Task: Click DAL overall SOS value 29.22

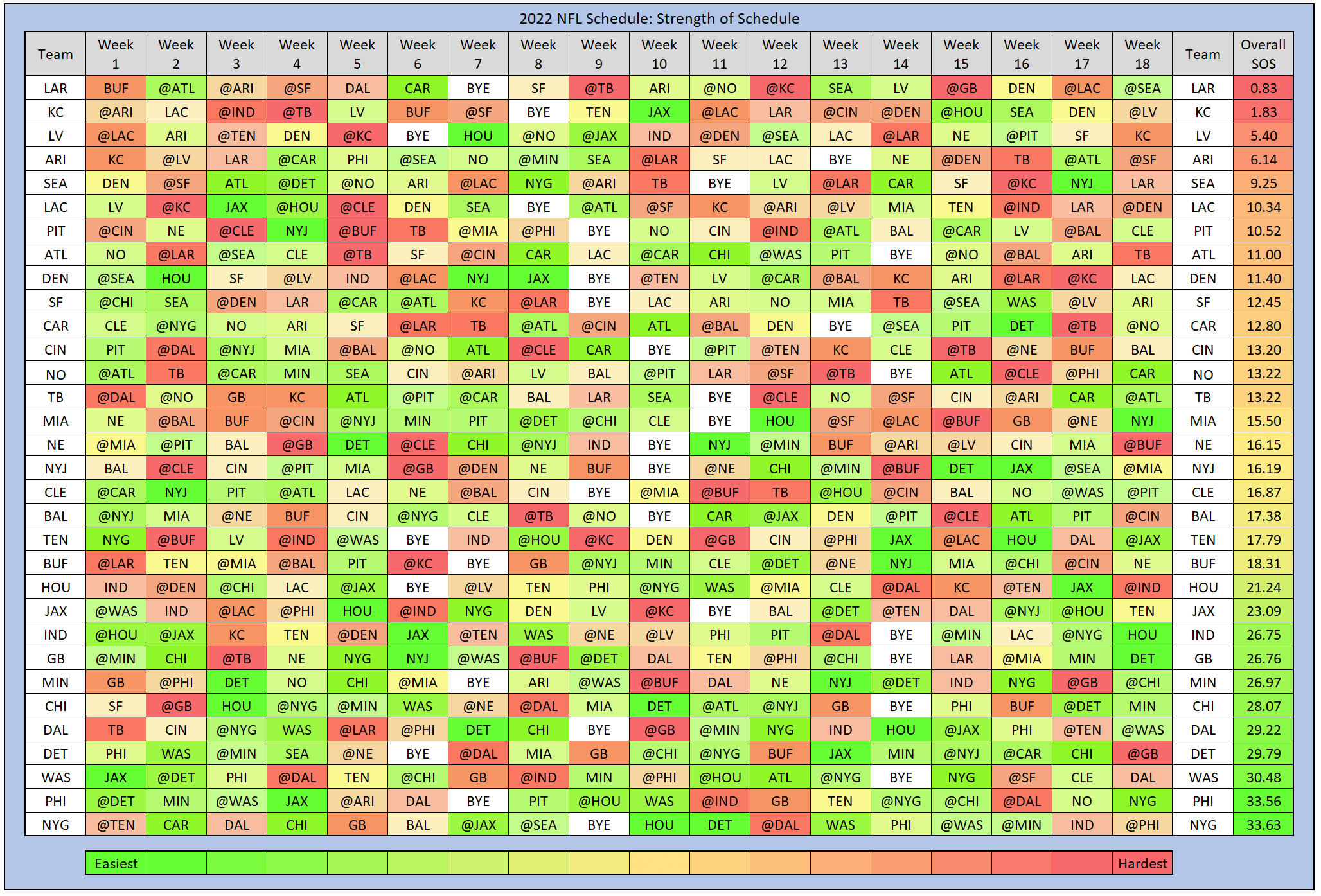Action: click(x=1263, y=730)
